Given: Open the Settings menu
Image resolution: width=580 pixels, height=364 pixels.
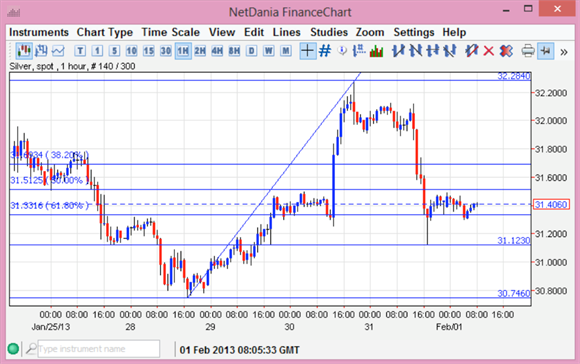Looking at the screenshot, I should [x=414, y=33].
